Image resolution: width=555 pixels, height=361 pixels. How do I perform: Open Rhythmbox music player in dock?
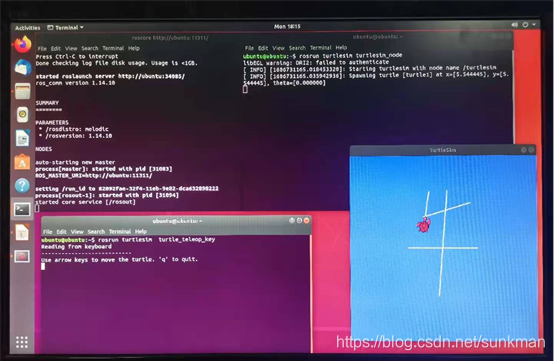[x=22, y=114]
